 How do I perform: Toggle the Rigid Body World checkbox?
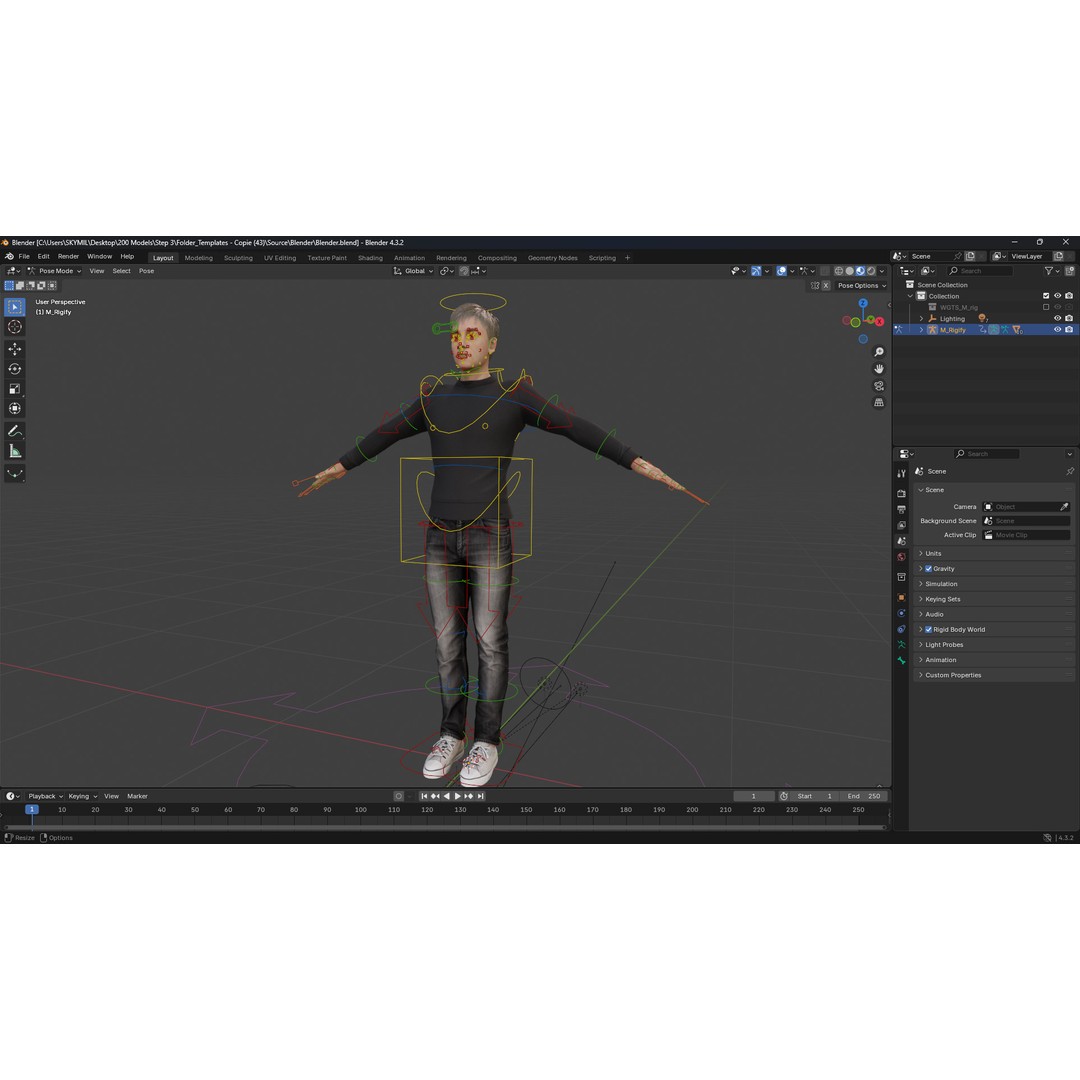928,630
